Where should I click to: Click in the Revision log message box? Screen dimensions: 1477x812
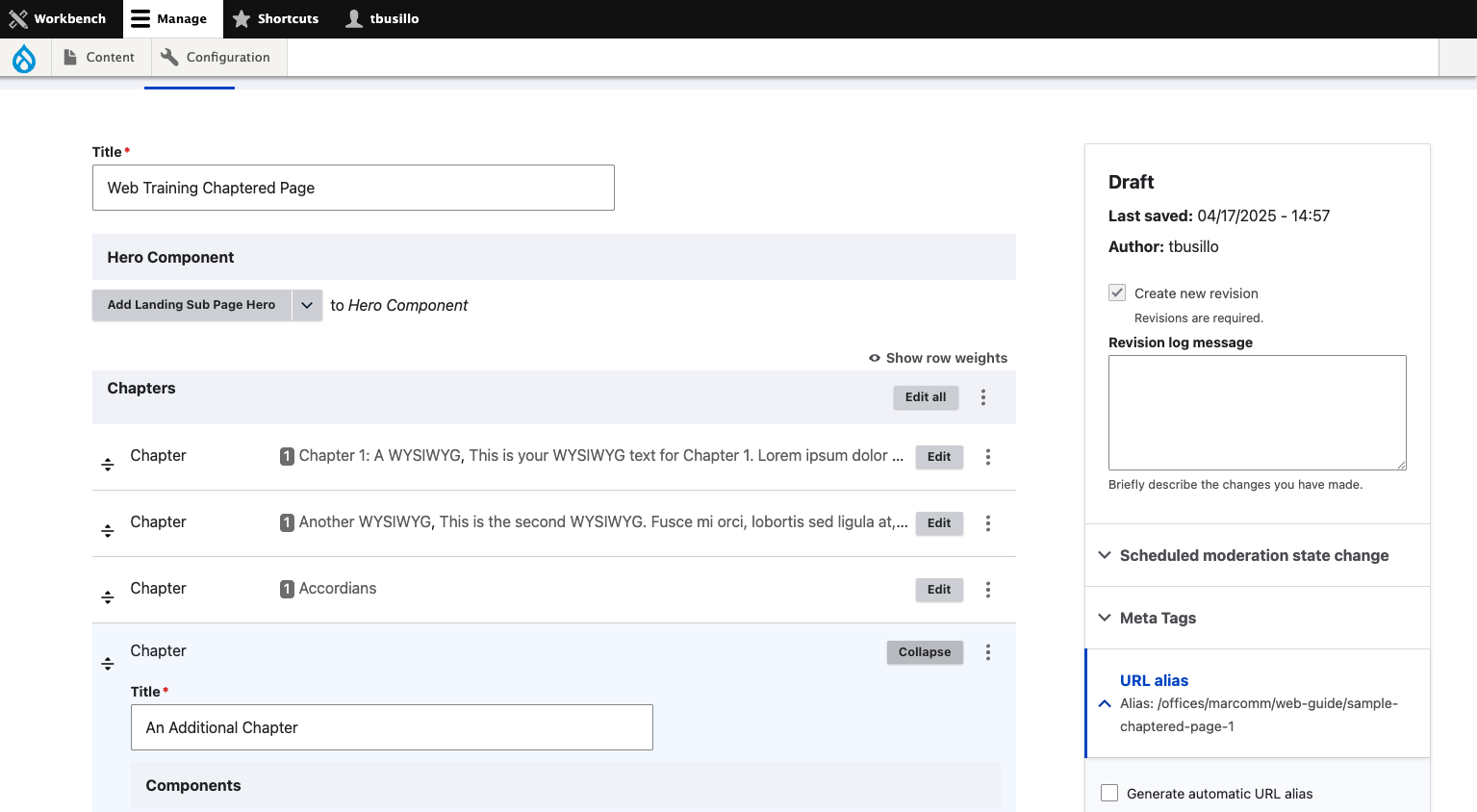1257,413
